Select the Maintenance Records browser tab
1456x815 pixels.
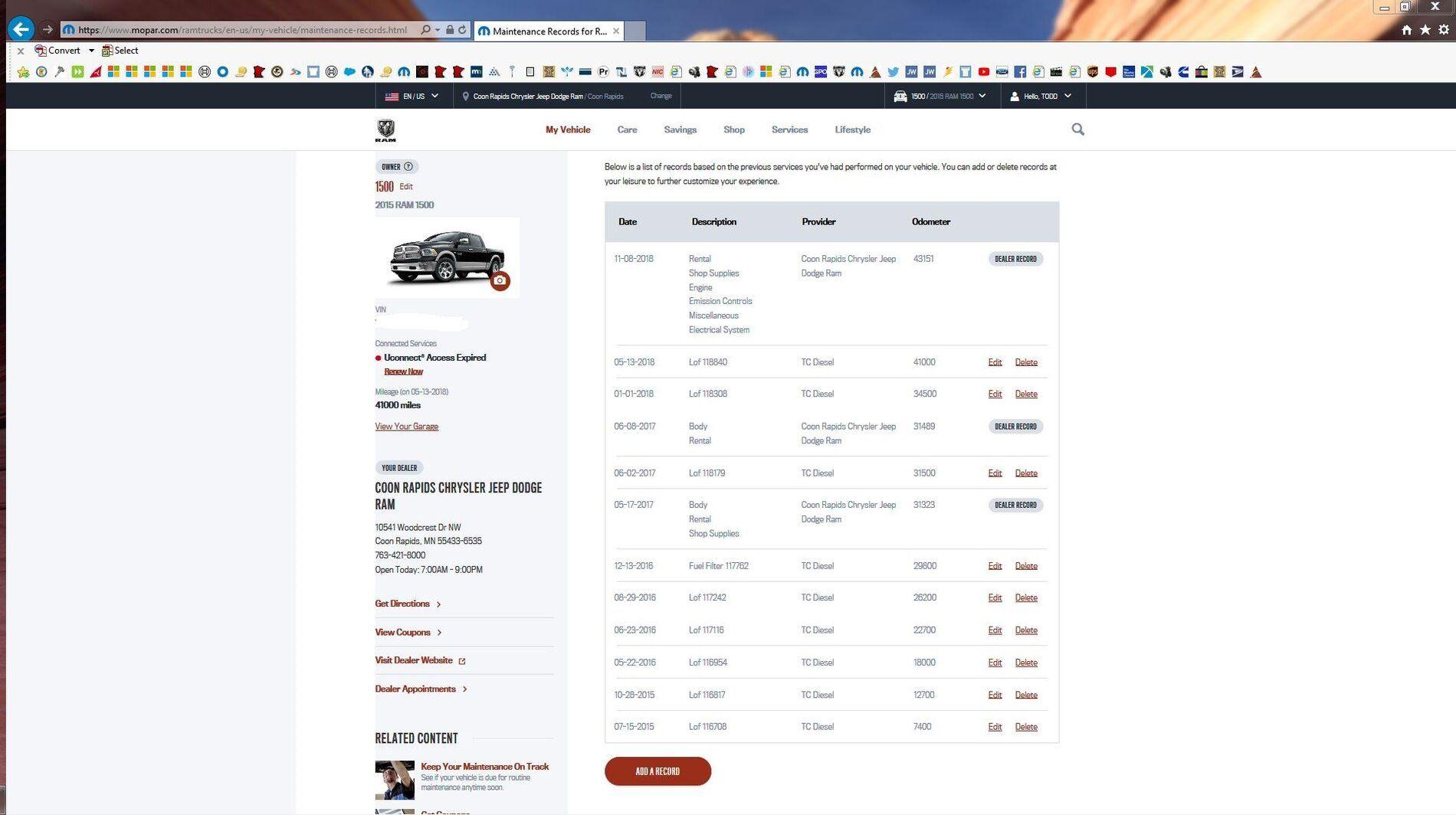coord(548,31)
